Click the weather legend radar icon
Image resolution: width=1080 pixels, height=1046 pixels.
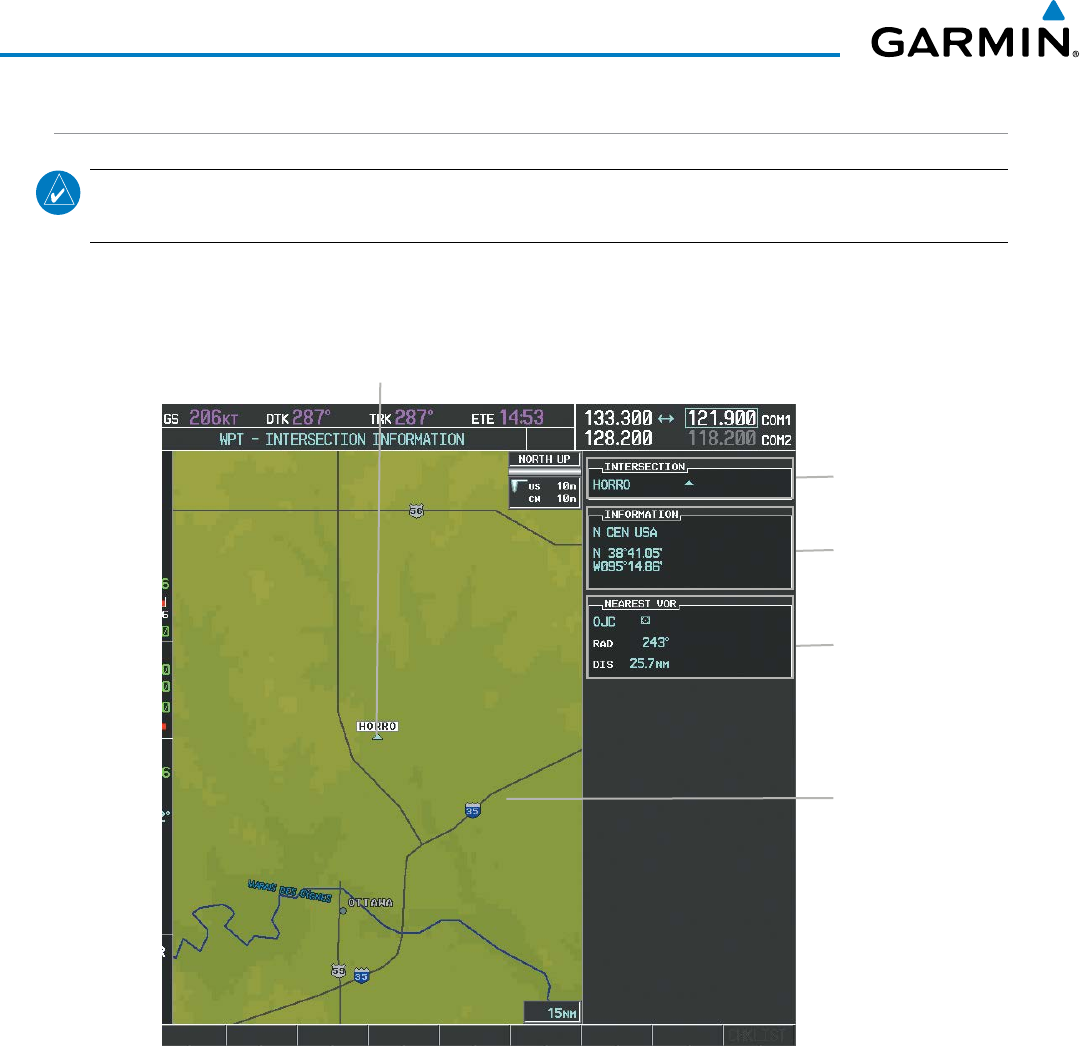tap(518, 485)
